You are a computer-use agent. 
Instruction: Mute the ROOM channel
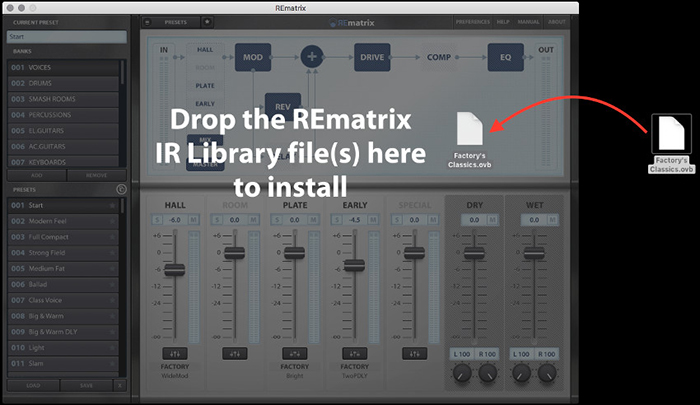[254, 220]
